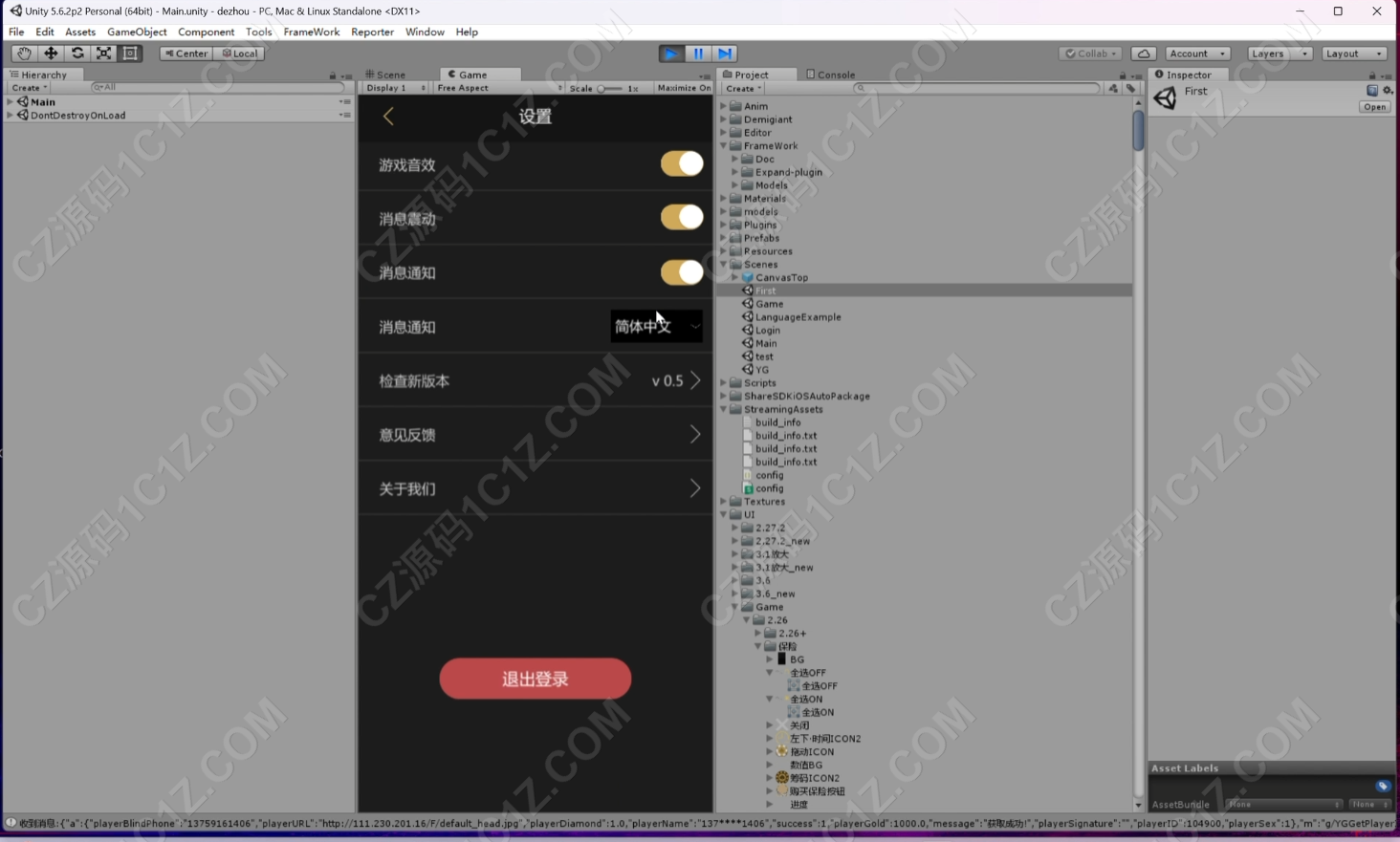Toggle the 消息通知 switch
The image size is (1400, 842).
[682, 272]
